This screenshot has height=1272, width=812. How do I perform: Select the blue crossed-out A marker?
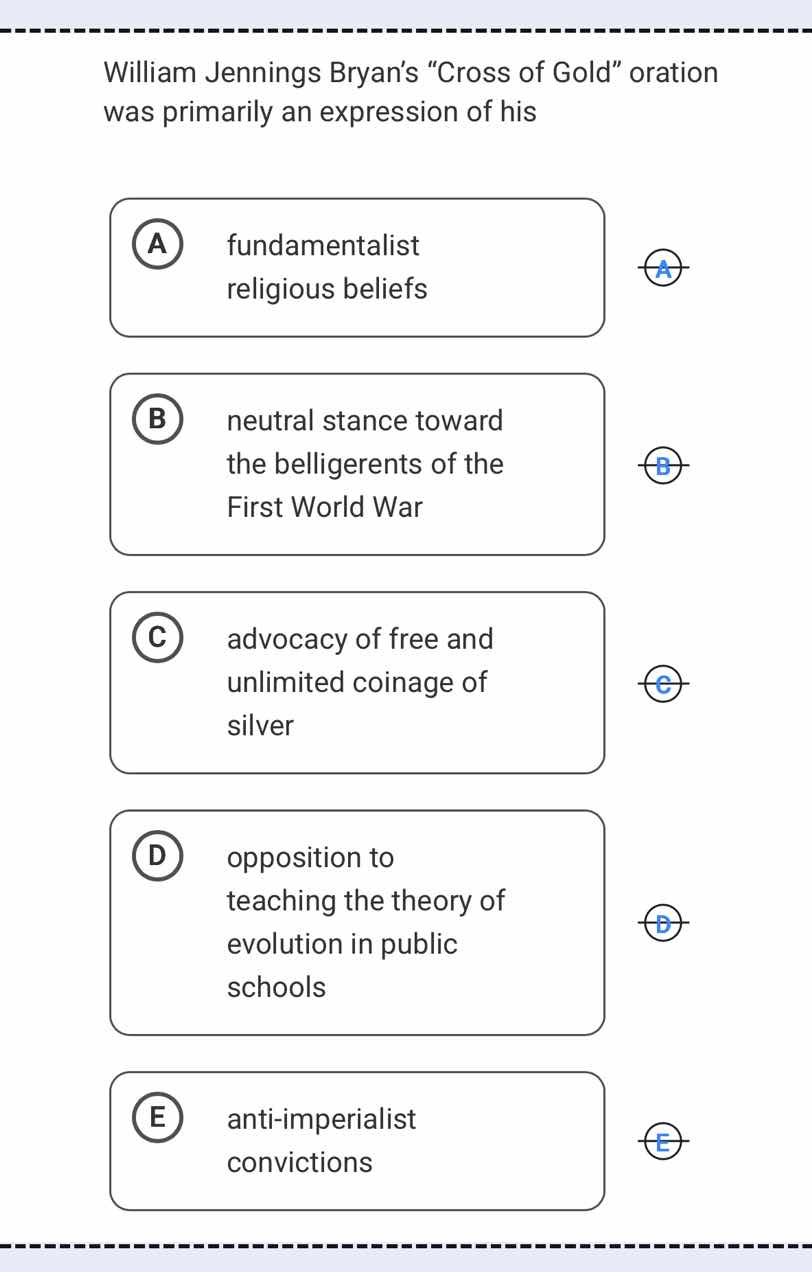point(662,268)
